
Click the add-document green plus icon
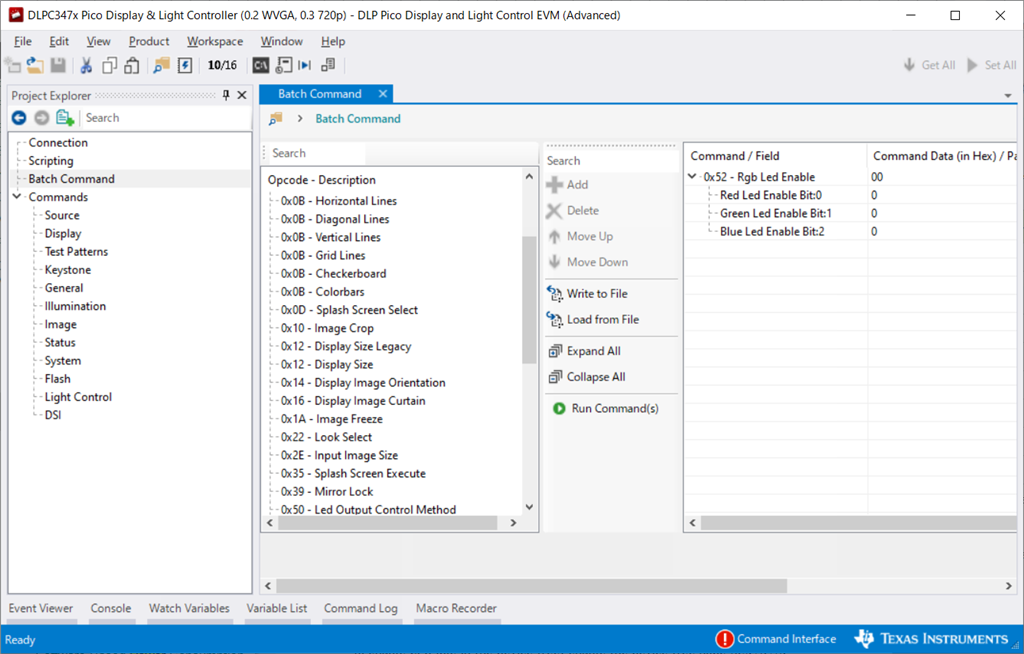[x=65, y=118]
